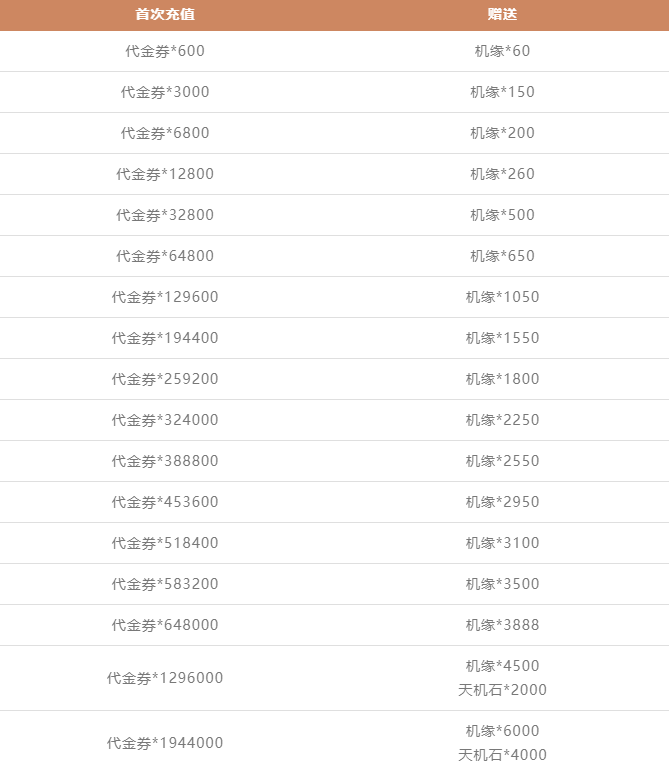Click the 机缘*150 reward text
Image resolution: width=669 pixels, height=775 pixels.
pyautogui.click(x=502, y=92)
